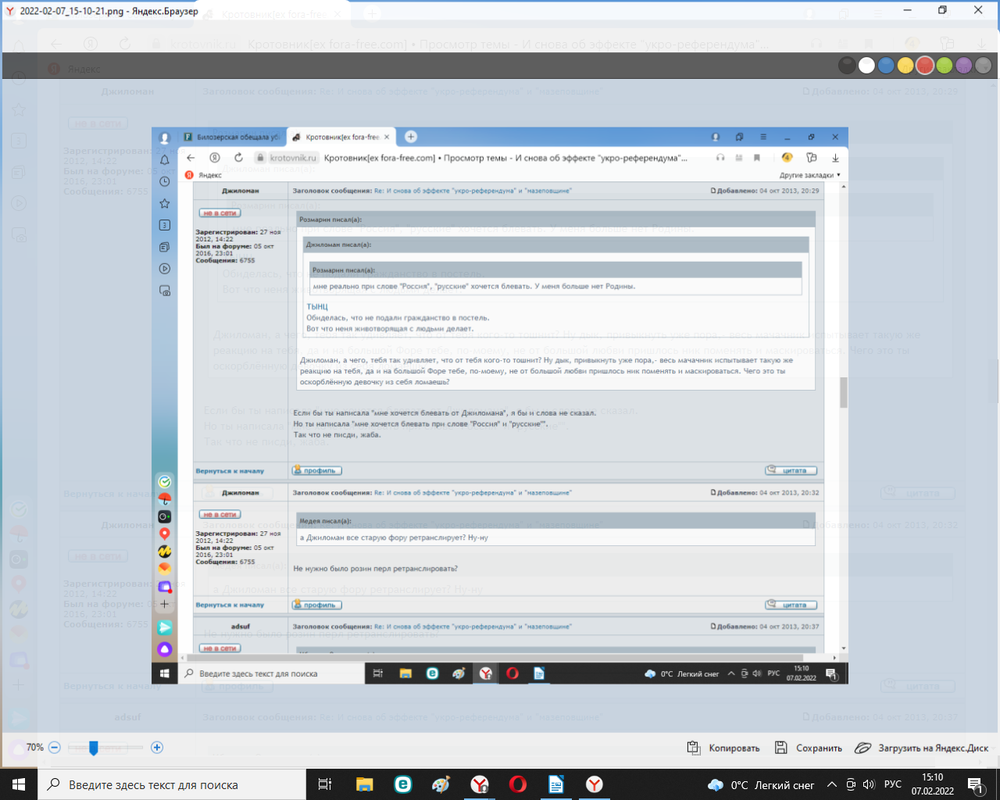In the embedded screenshot, click профиль under 20:32 post
The image size is (1000, 800).
317,604
